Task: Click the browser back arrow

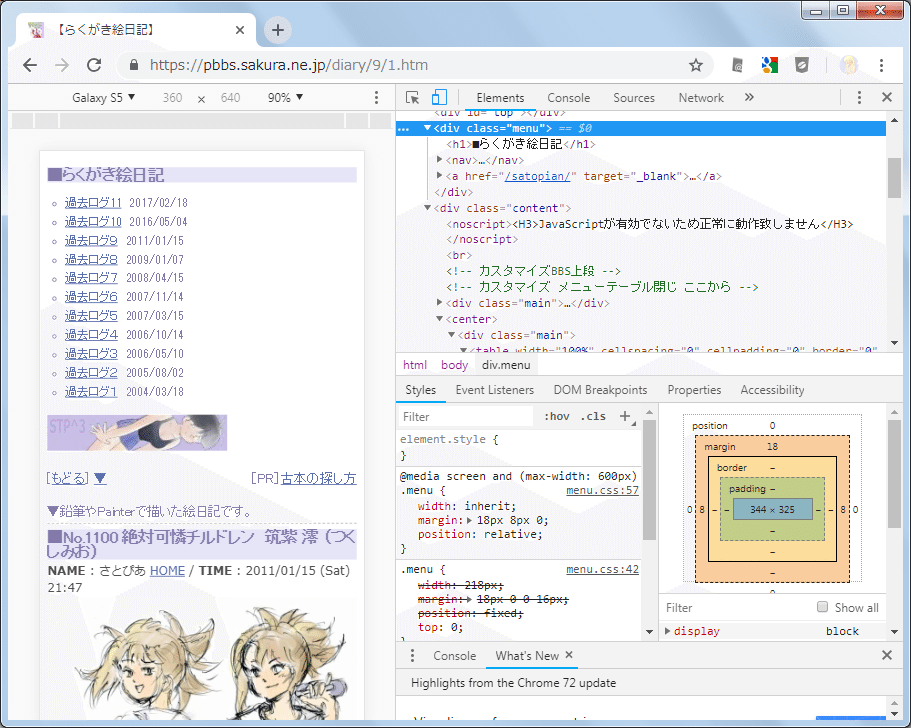Action: [30, 65]
